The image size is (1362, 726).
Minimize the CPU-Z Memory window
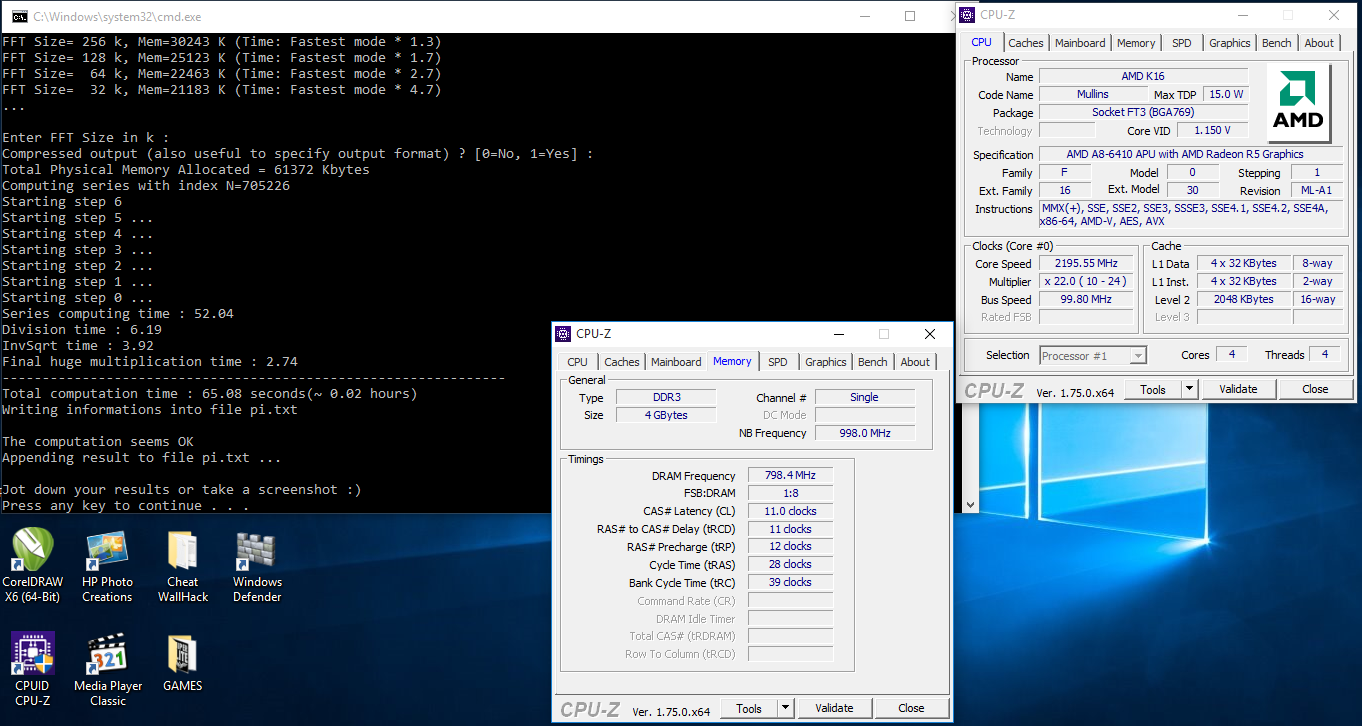tap(838, 334)
